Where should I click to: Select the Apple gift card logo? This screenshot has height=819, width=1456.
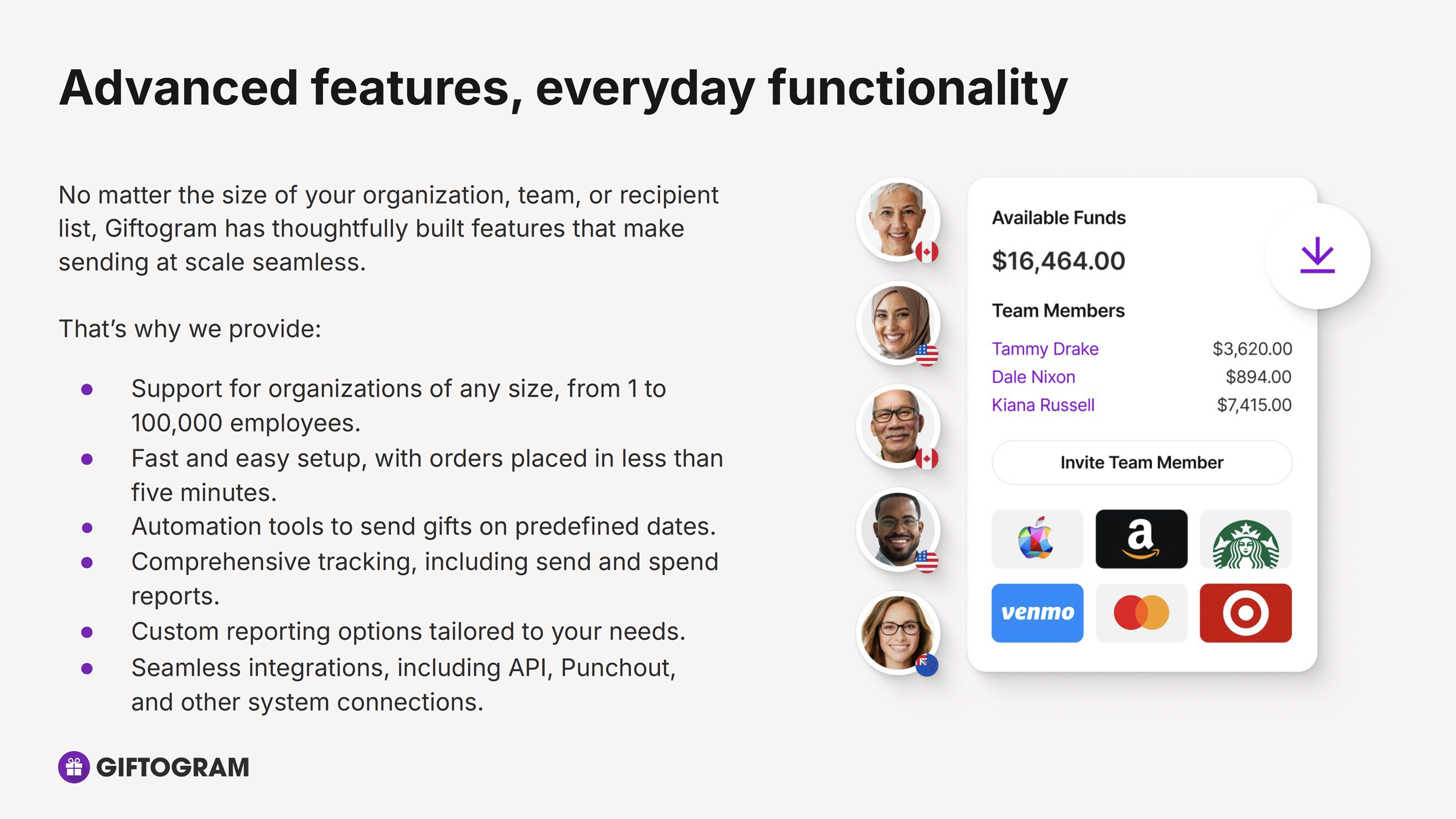[1037, 539]
